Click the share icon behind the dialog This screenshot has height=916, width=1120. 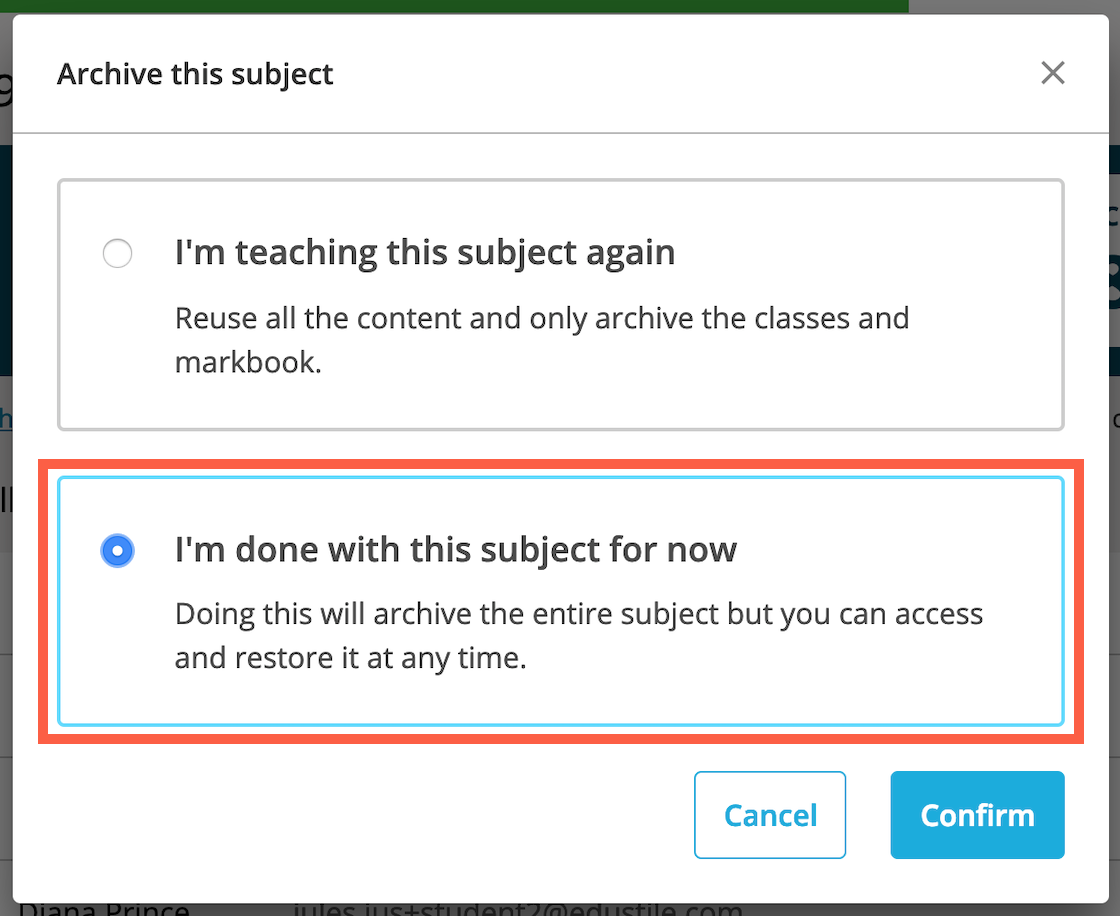point(1114,282)
